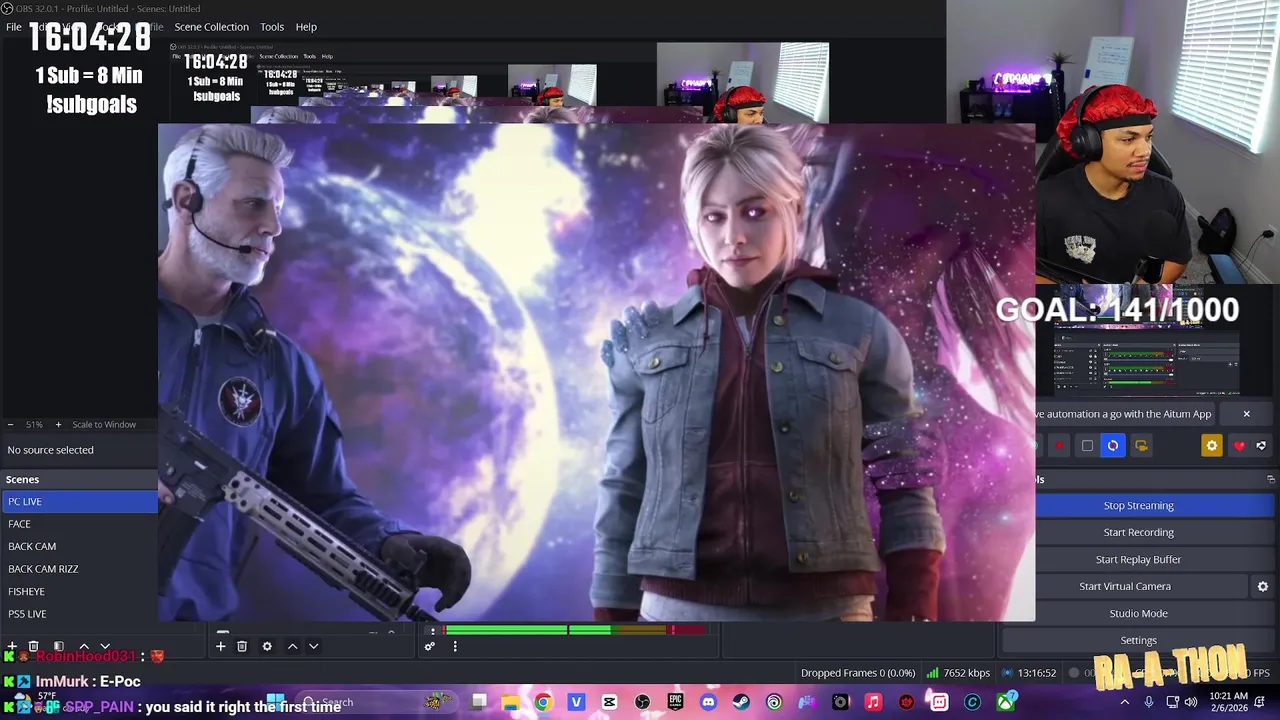1280x720 pixels.
Task: Click the Dropped Frames status text
Action: click(x=858, y=673)
